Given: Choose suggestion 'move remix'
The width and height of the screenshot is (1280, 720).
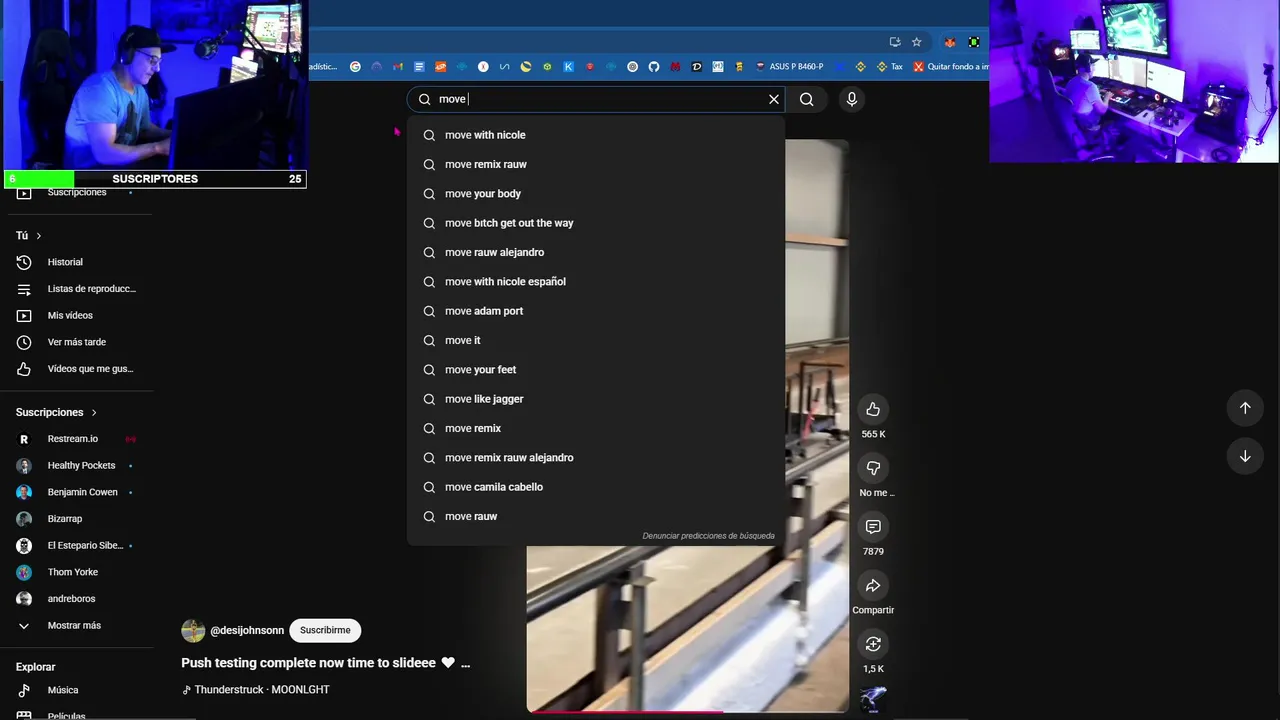Looking at the screenshot, I should point(596,428).
